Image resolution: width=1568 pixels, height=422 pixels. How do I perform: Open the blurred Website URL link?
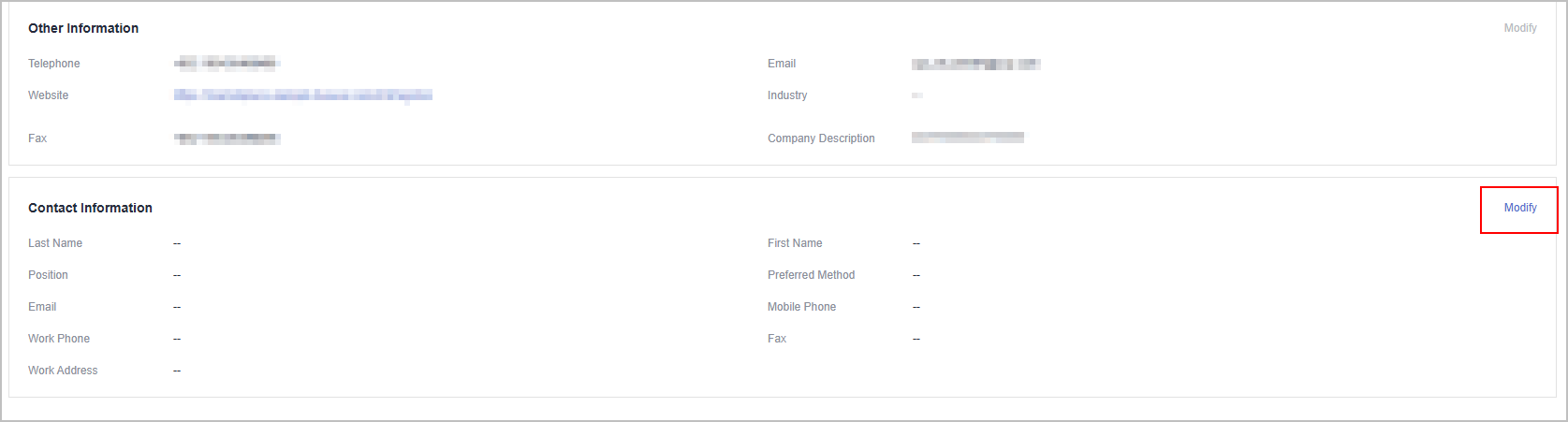tap(302, 95)
